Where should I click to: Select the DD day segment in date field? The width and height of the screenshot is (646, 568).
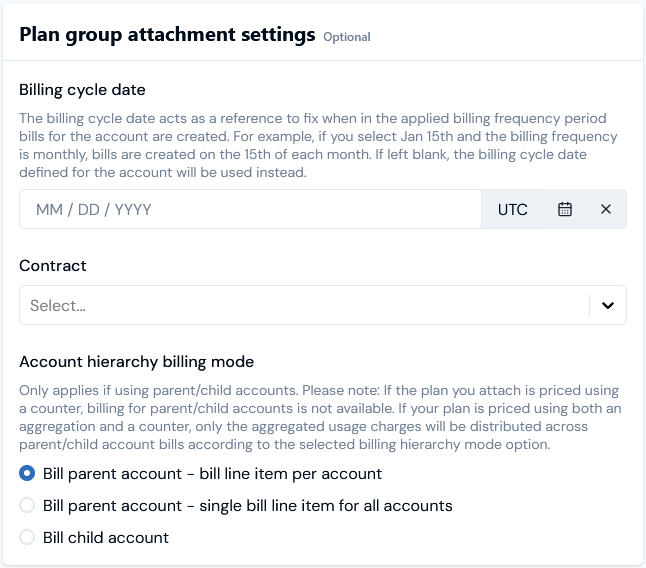tap(89, 210)
